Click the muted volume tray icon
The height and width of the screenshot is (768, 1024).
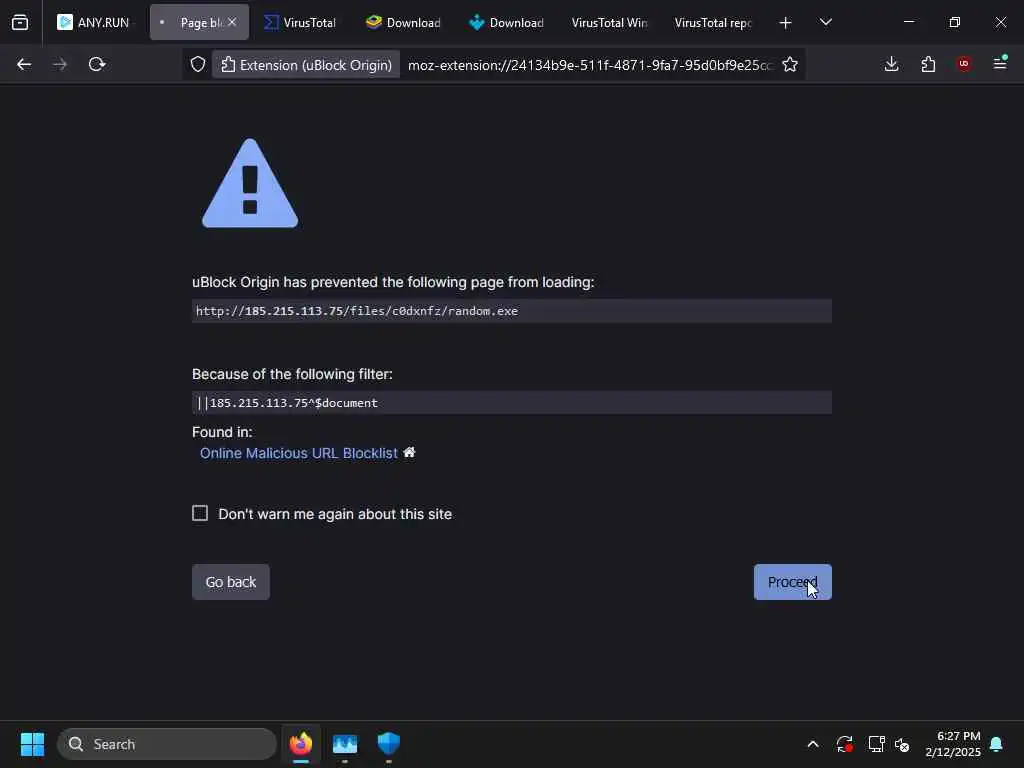[903, 744]
